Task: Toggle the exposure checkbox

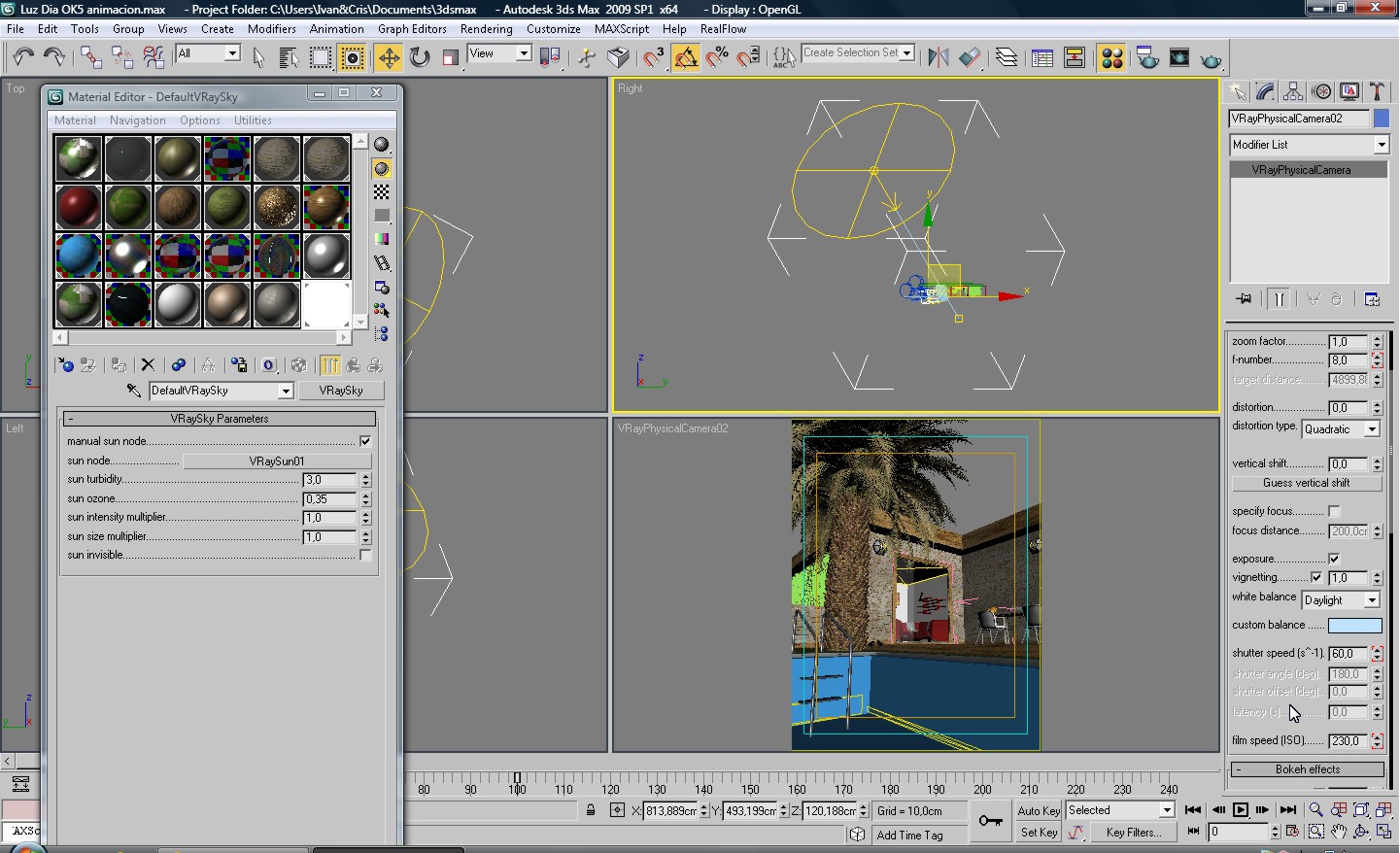Action: 1334,559
